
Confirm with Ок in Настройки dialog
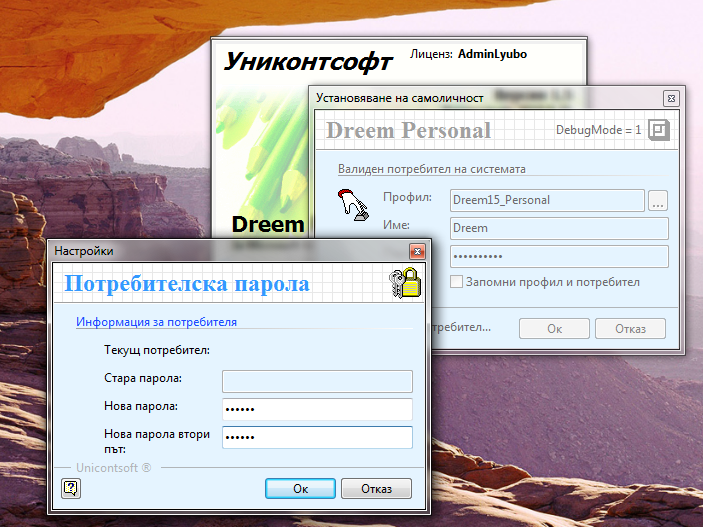coord(300,488)
